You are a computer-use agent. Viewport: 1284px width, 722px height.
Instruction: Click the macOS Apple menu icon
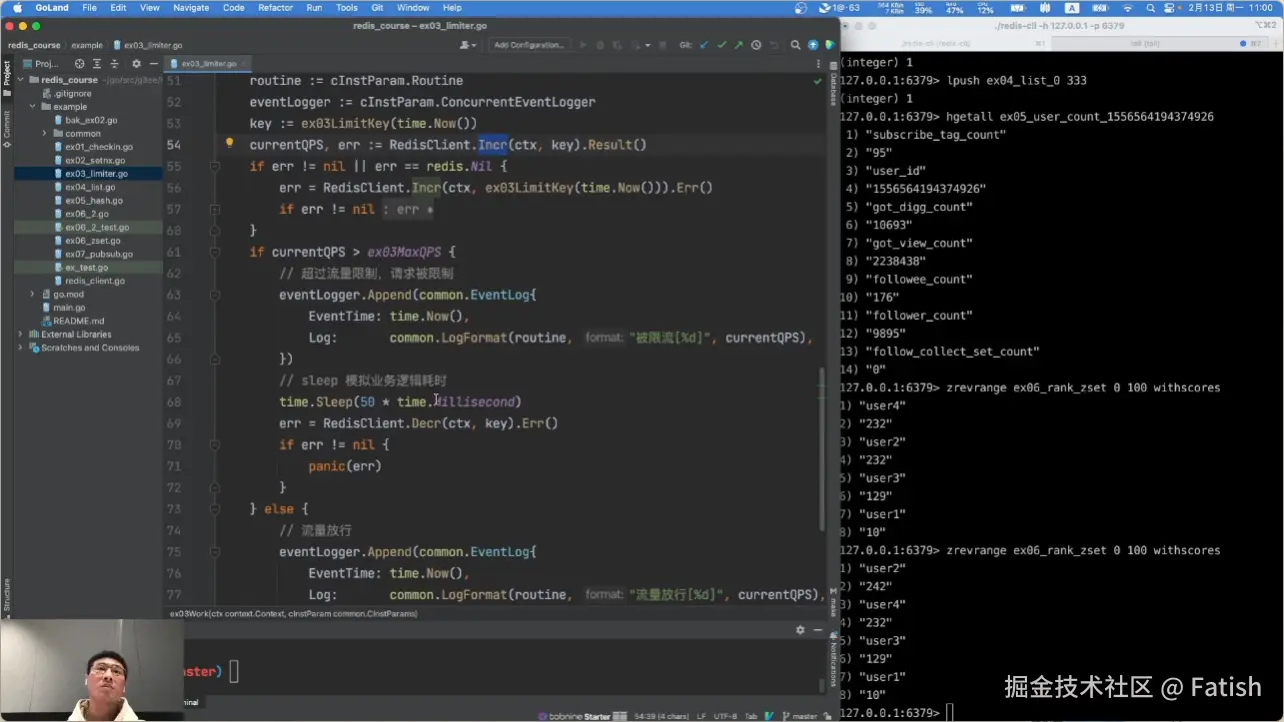17,7
